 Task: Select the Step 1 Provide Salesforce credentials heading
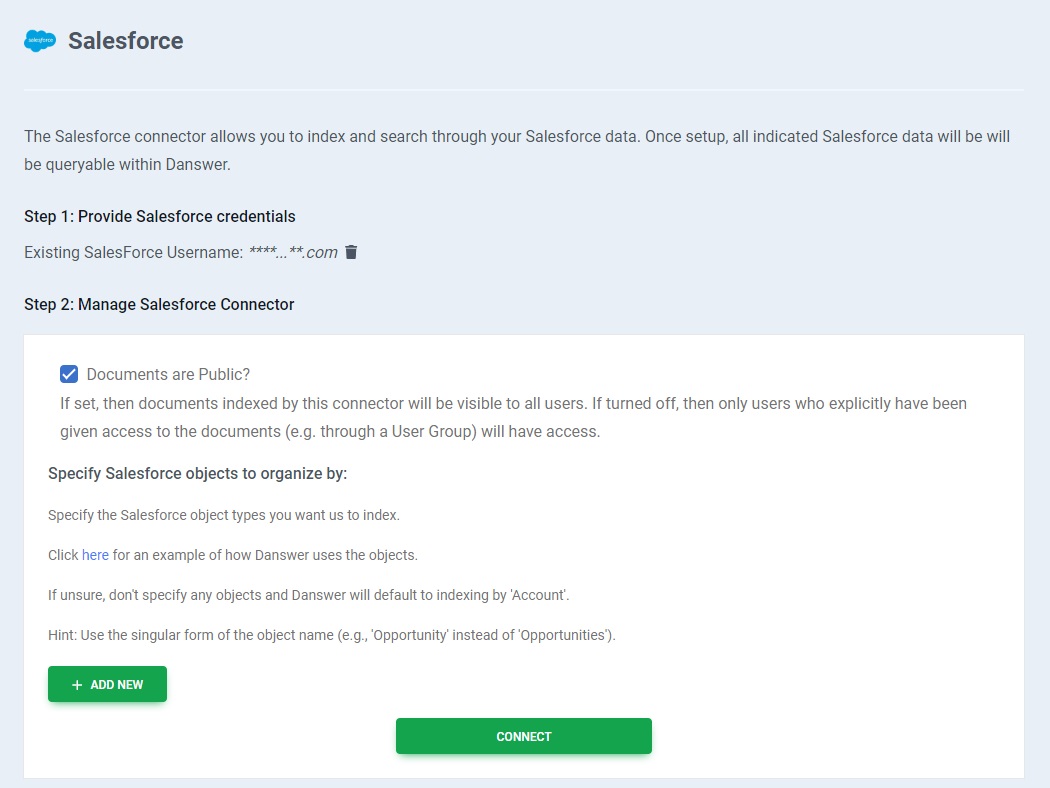(160, 216)
